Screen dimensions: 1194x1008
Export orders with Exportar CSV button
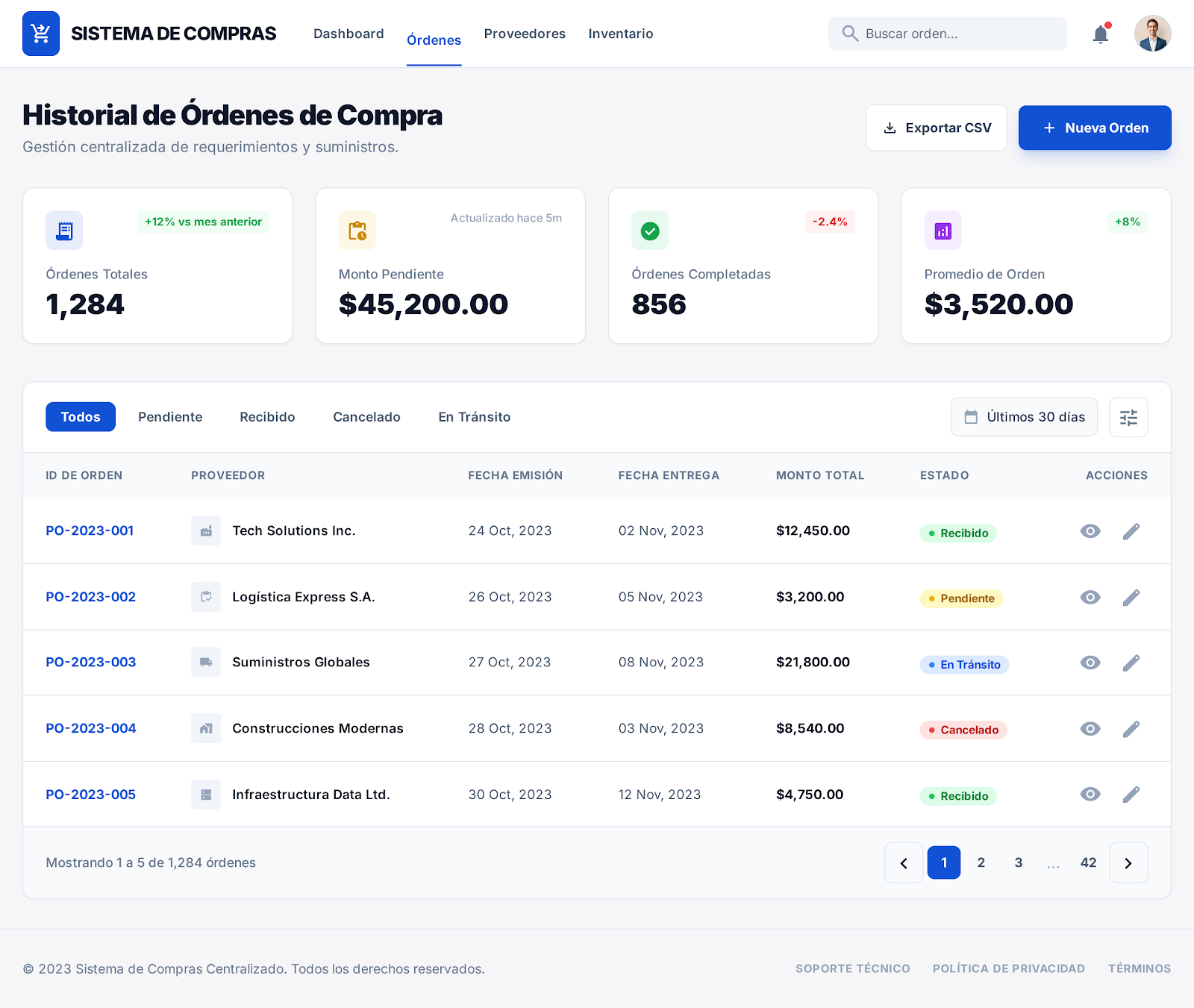pos(936,128)
